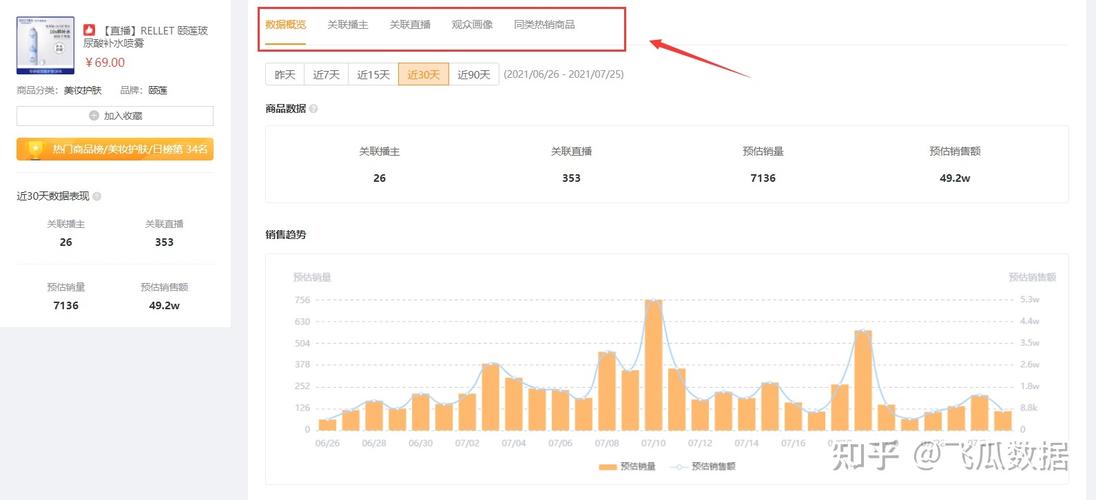Select the 近15天 date range button

tap(373, 74)
